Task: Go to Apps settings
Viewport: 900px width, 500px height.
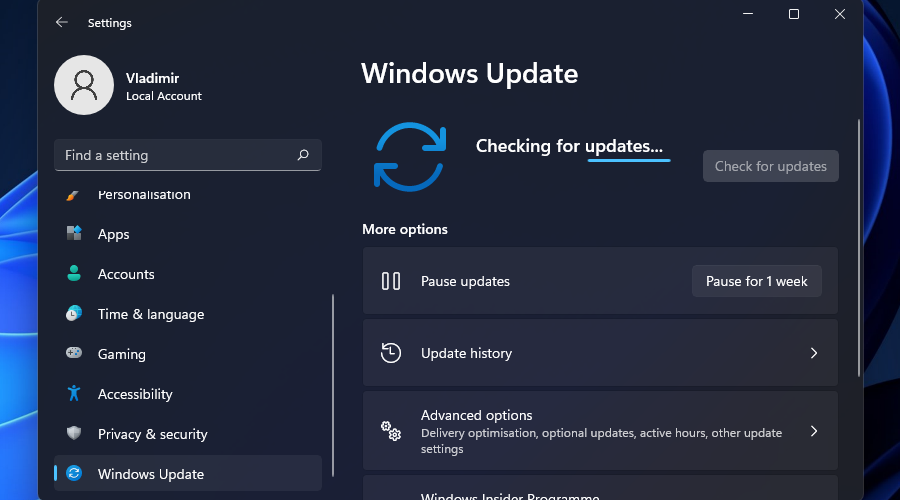Action: coord(188,234)
